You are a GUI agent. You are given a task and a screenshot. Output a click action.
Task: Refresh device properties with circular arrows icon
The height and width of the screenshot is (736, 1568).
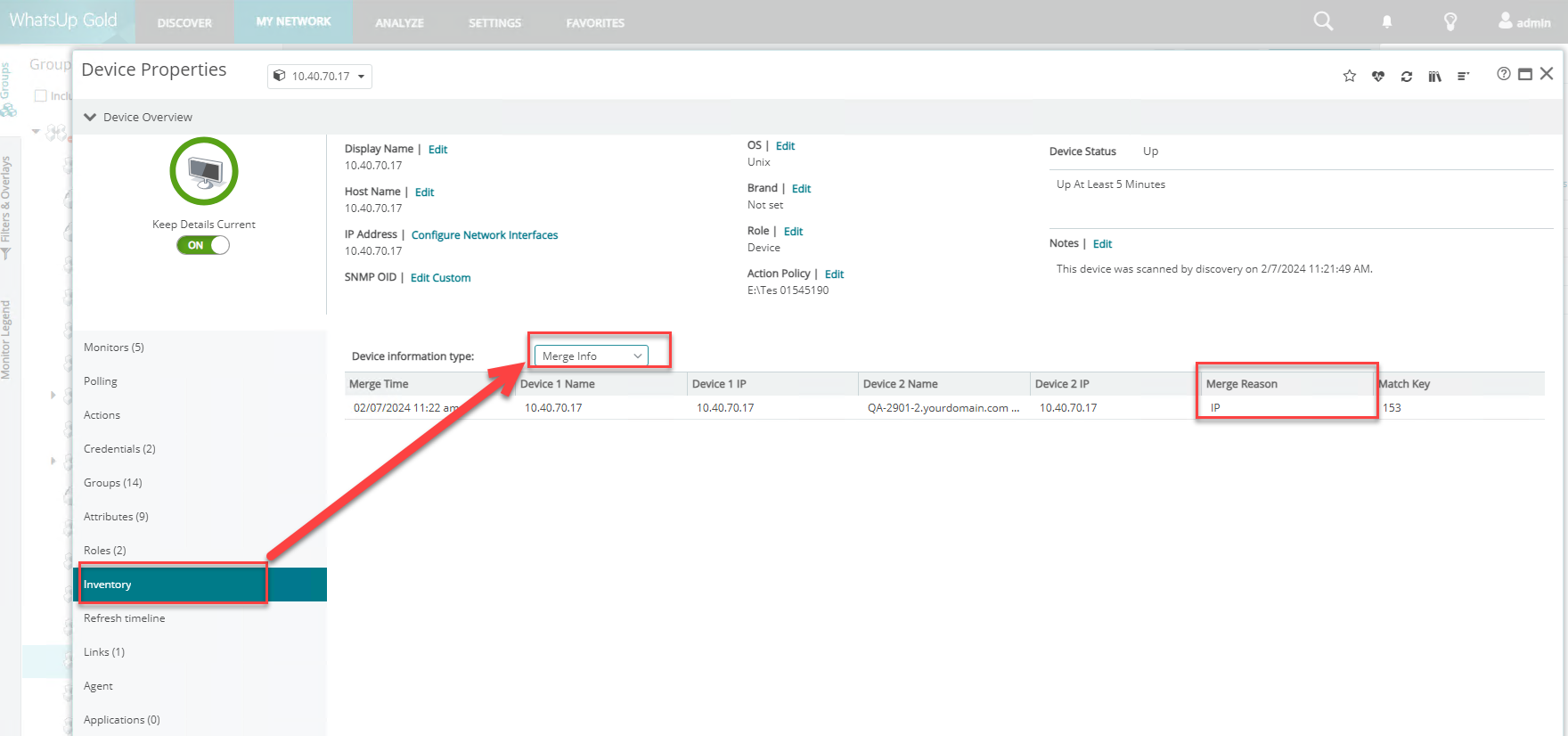click(1407, 76)
